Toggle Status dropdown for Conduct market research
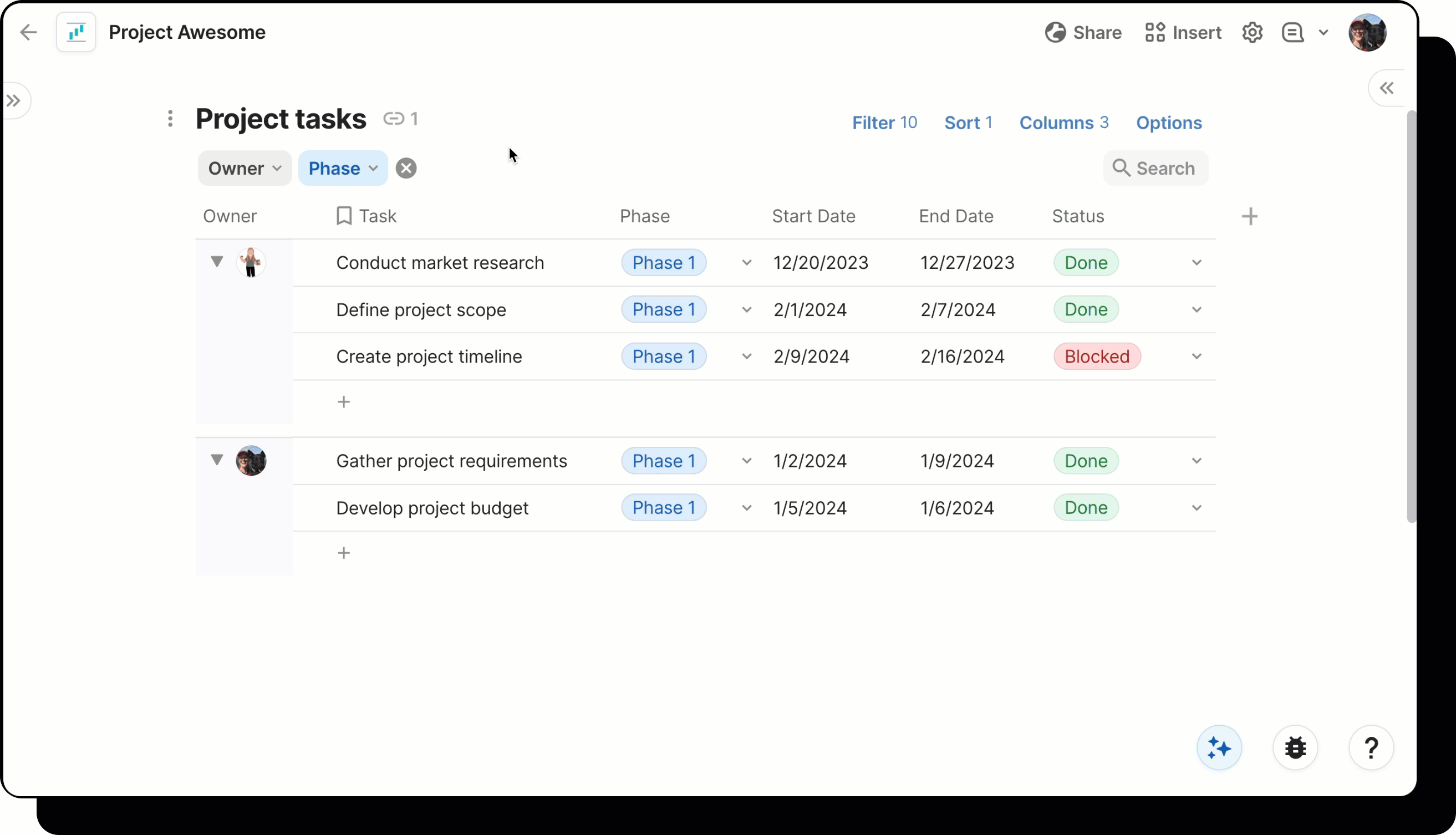Screen dimensions: 1456x835 (x=1197, y=262)
